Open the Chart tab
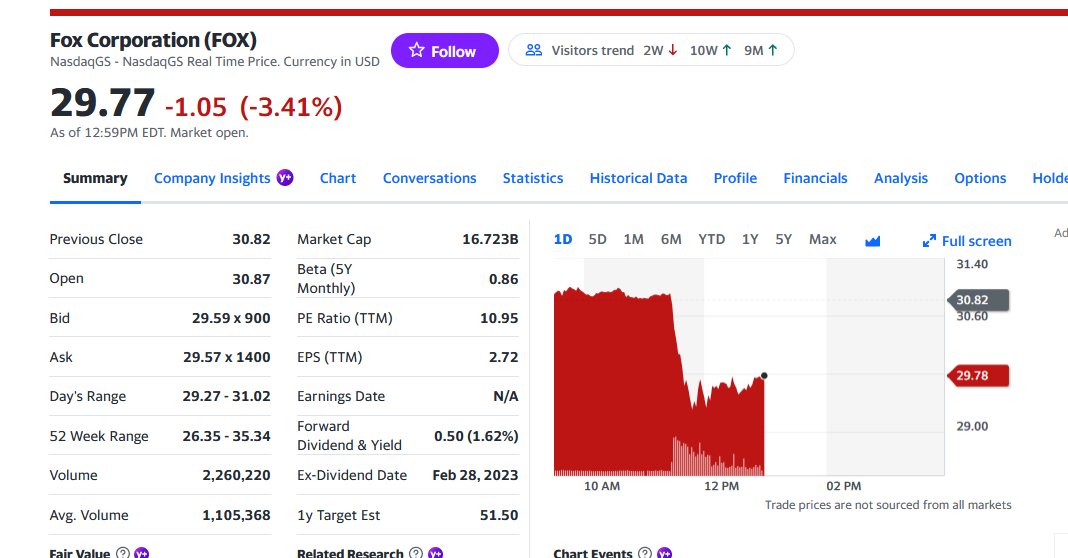The height and width of the screenshot is (558, 1068). tap(338, 179)
